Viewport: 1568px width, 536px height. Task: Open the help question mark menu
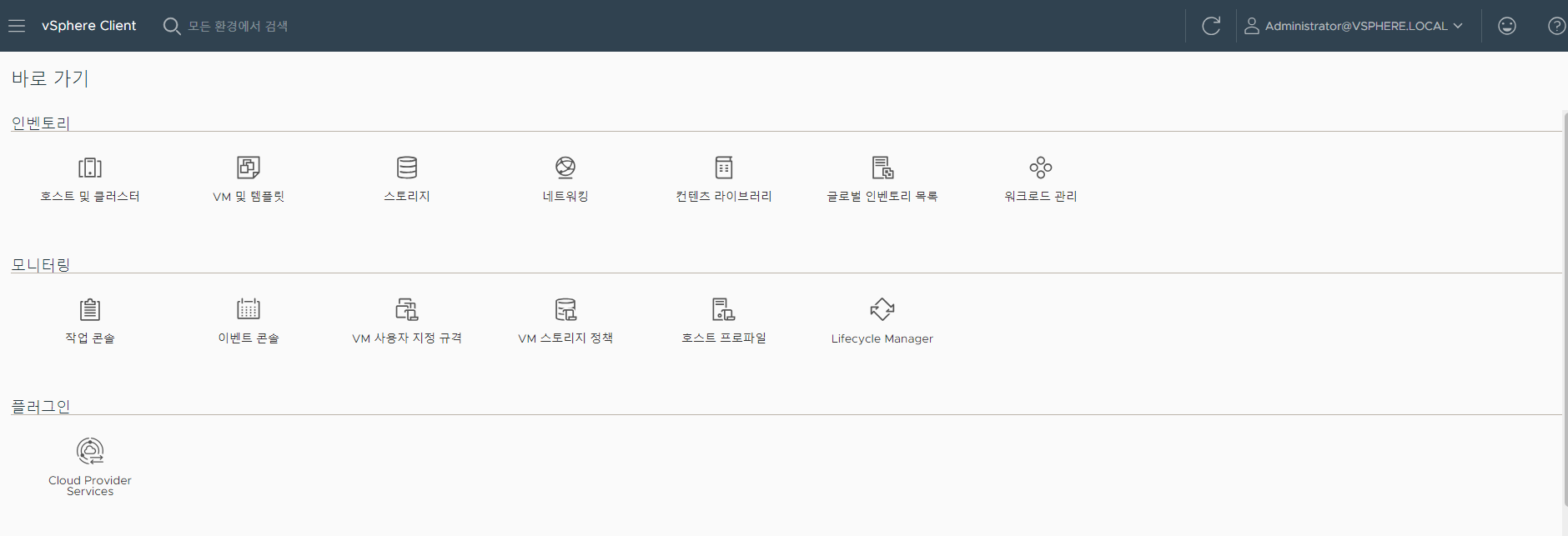(x=1556, y=26)
